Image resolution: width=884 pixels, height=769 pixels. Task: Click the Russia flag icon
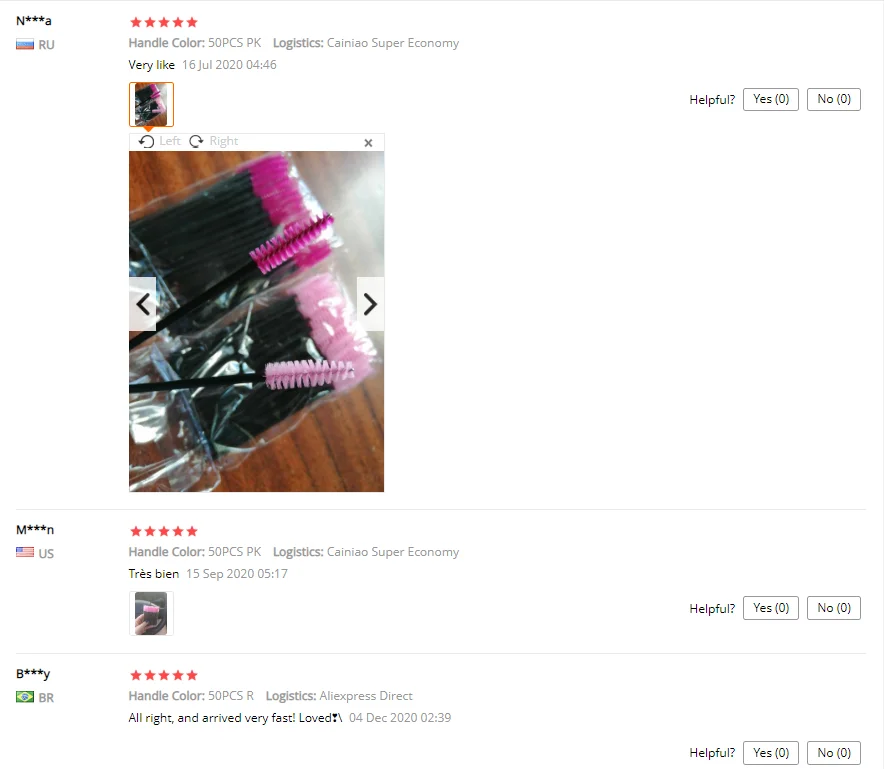point(25,45)
